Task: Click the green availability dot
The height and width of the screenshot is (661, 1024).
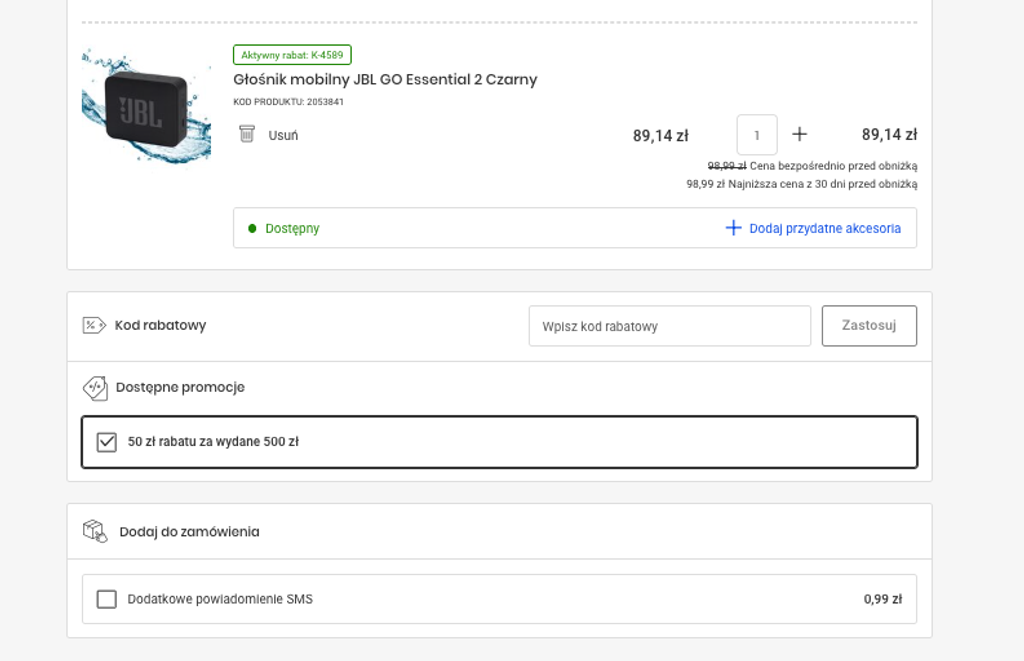Action: click(252, 228)
